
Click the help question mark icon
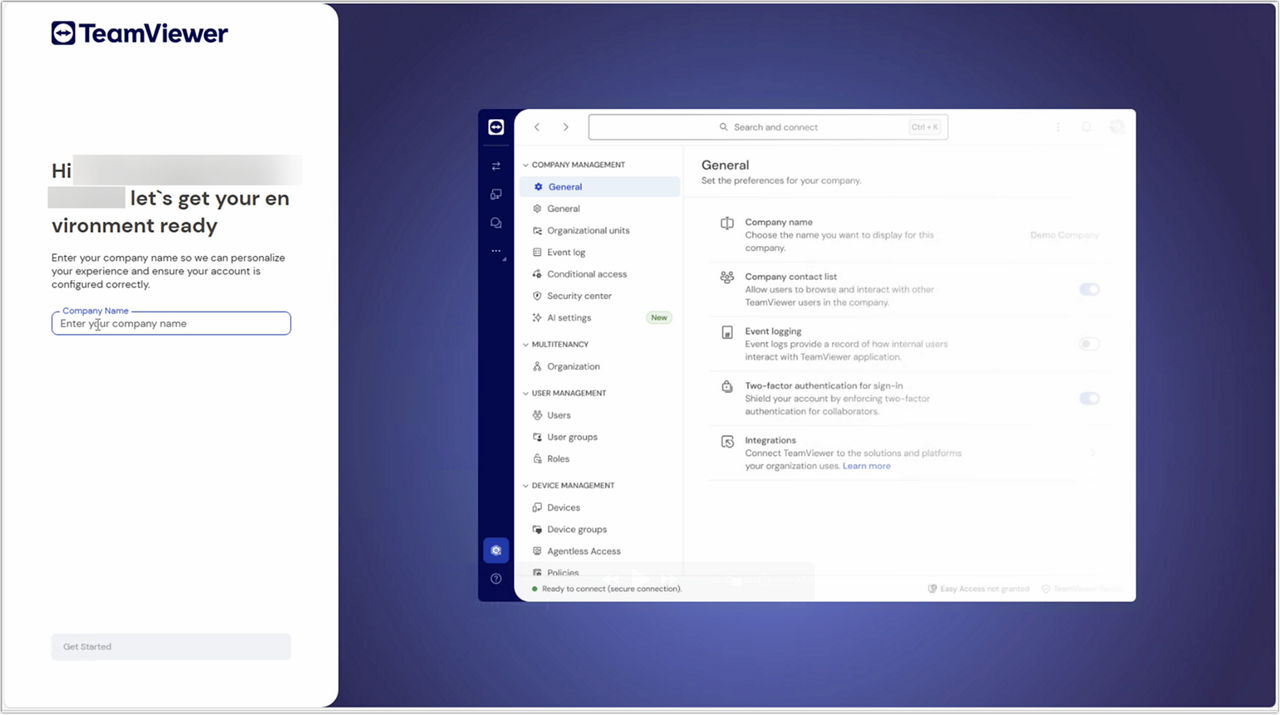click(496, 579)
